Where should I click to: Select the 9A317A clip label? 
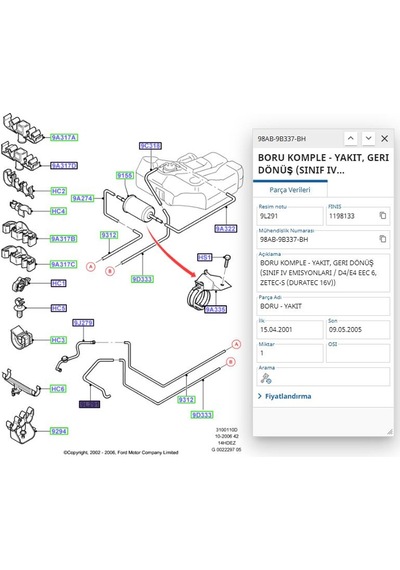tap(64, 137)
